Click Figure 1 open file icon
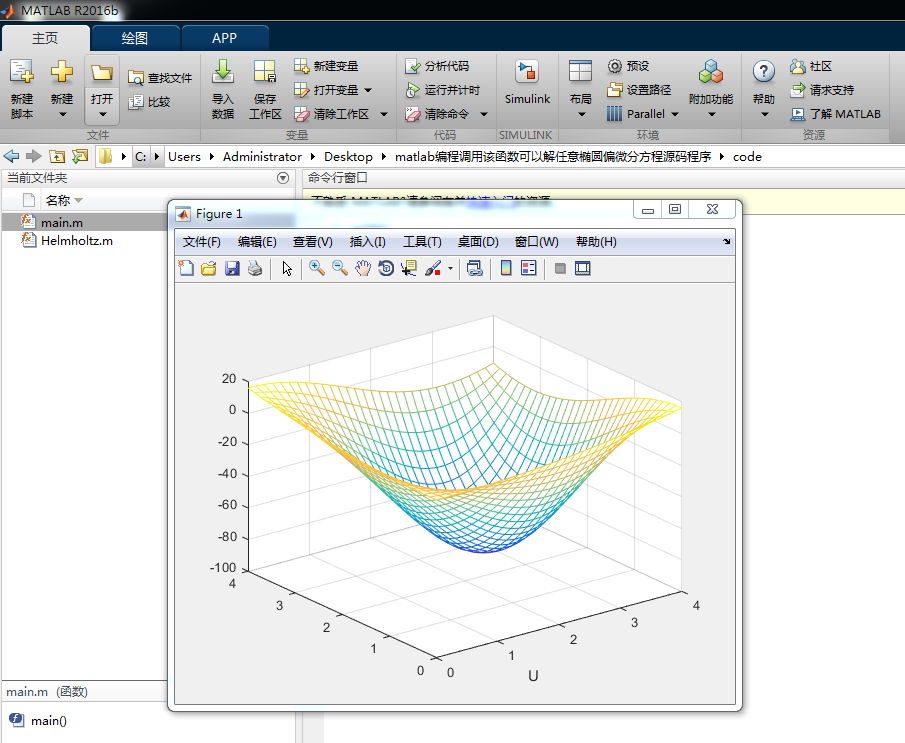Image resolution: width=905 pixels, height=743 pixels. click(x=209, y=268)
